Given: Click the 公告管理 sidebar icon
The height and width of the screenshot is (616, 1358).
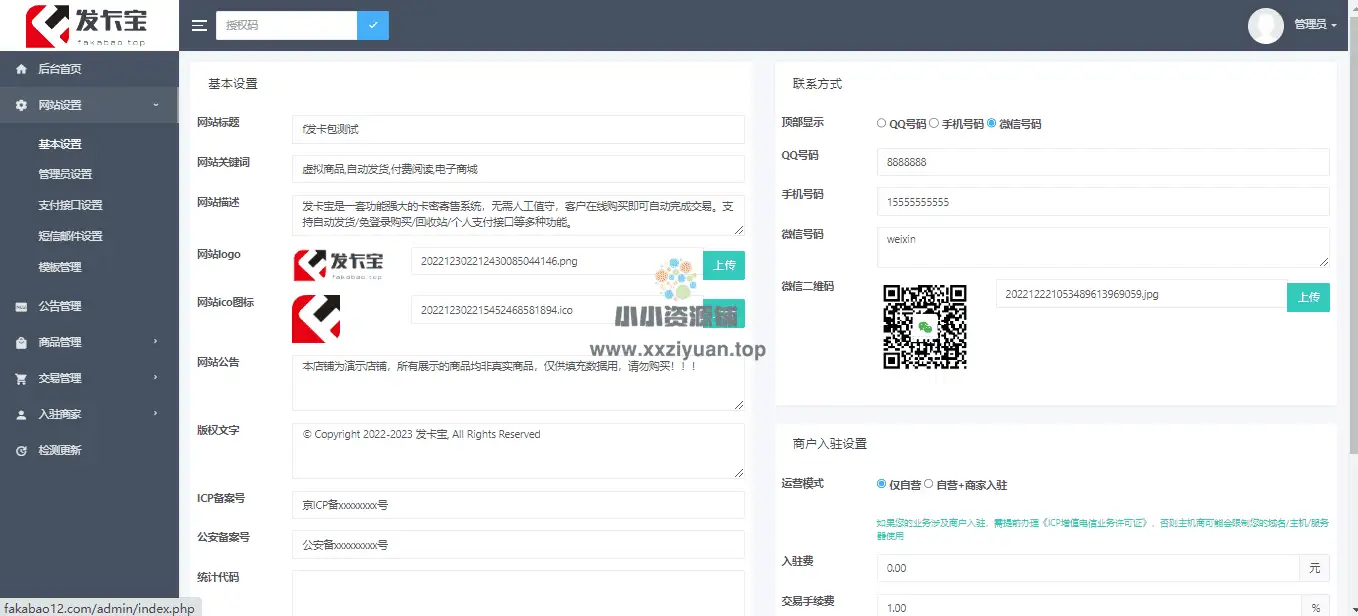Looking at the screenshot, I should [21, 307].
